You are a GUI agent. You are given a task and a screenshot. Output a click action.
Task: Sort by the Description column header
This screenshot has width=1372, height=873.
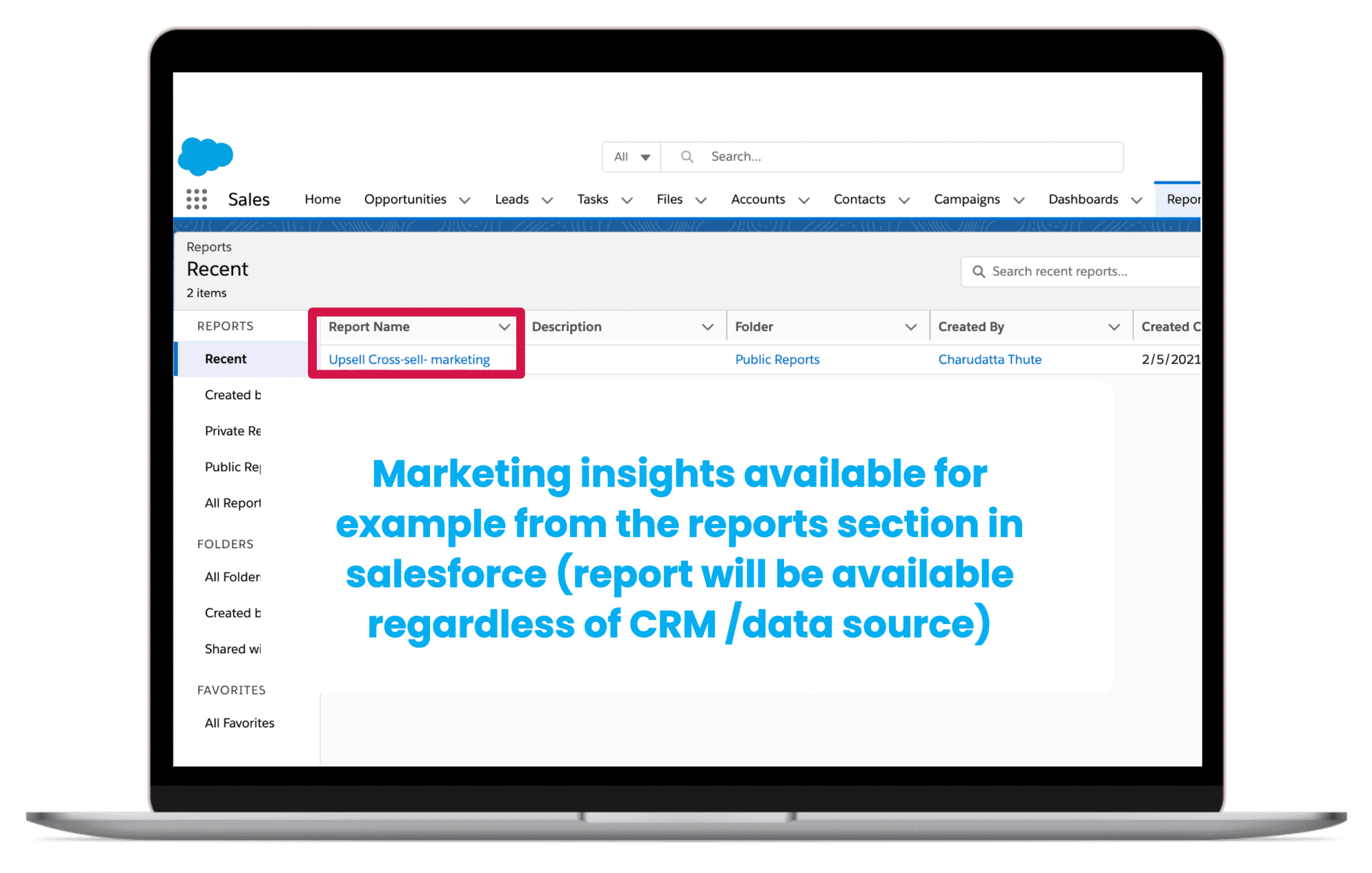click(567, 327)
